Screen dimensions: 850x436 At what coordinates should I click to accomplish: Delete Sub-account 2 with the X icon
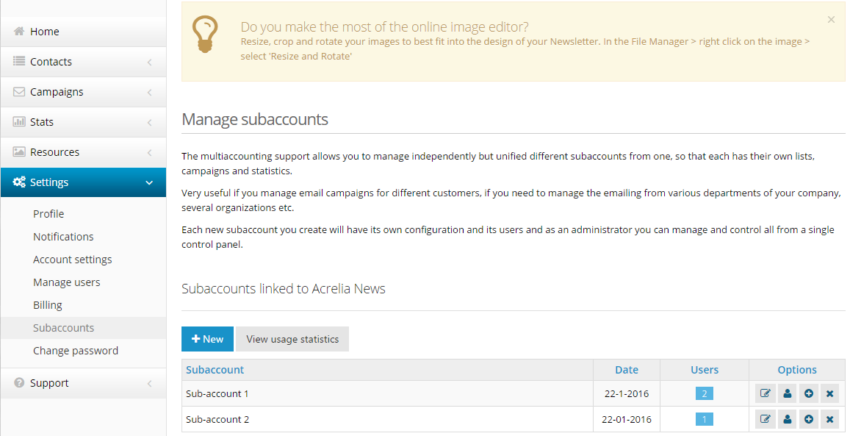tap(829, 419)
